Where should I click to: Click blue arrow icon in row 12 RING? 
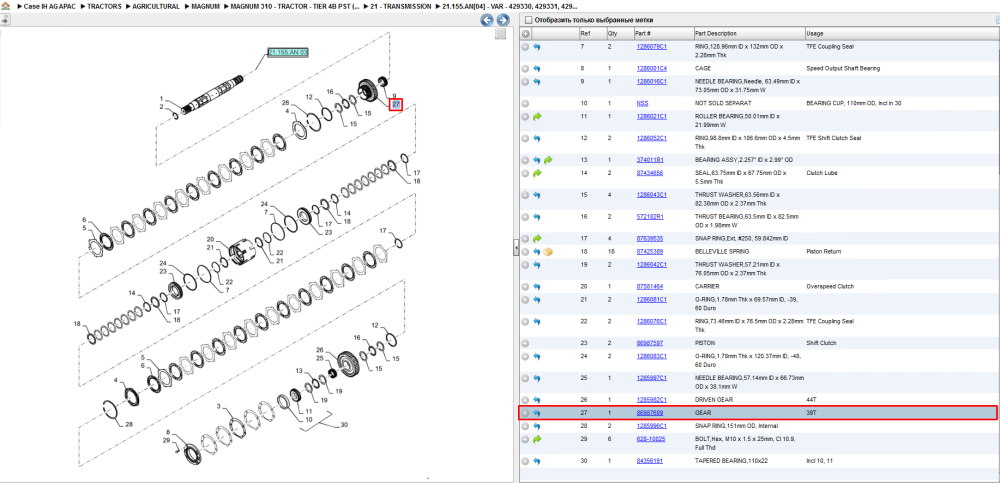pyautogui.click(x=537, y=138)
